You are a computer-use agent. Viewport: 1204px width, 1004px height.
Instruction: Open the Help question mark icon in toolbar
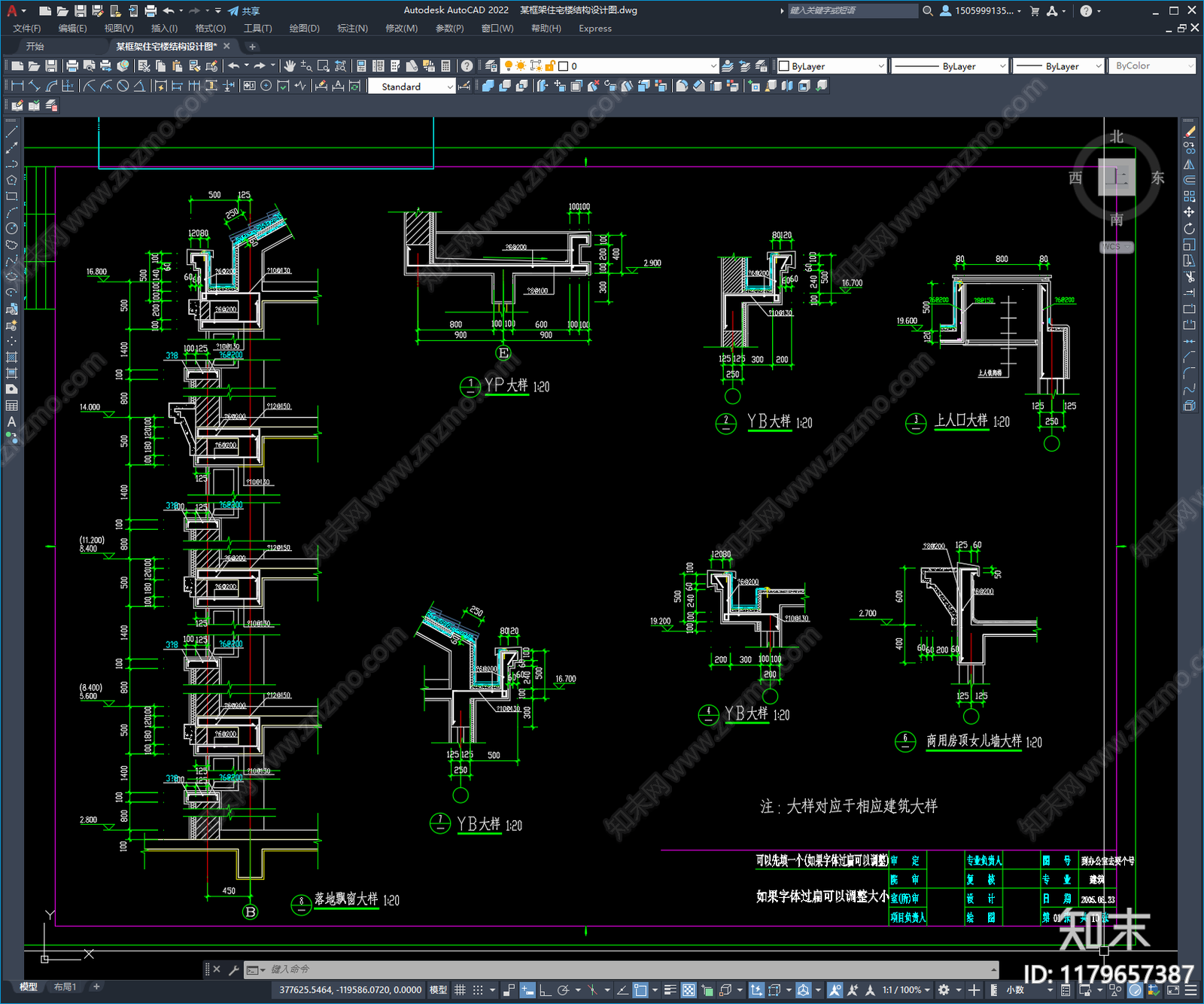pyautogui.click(x=467, y=66)
